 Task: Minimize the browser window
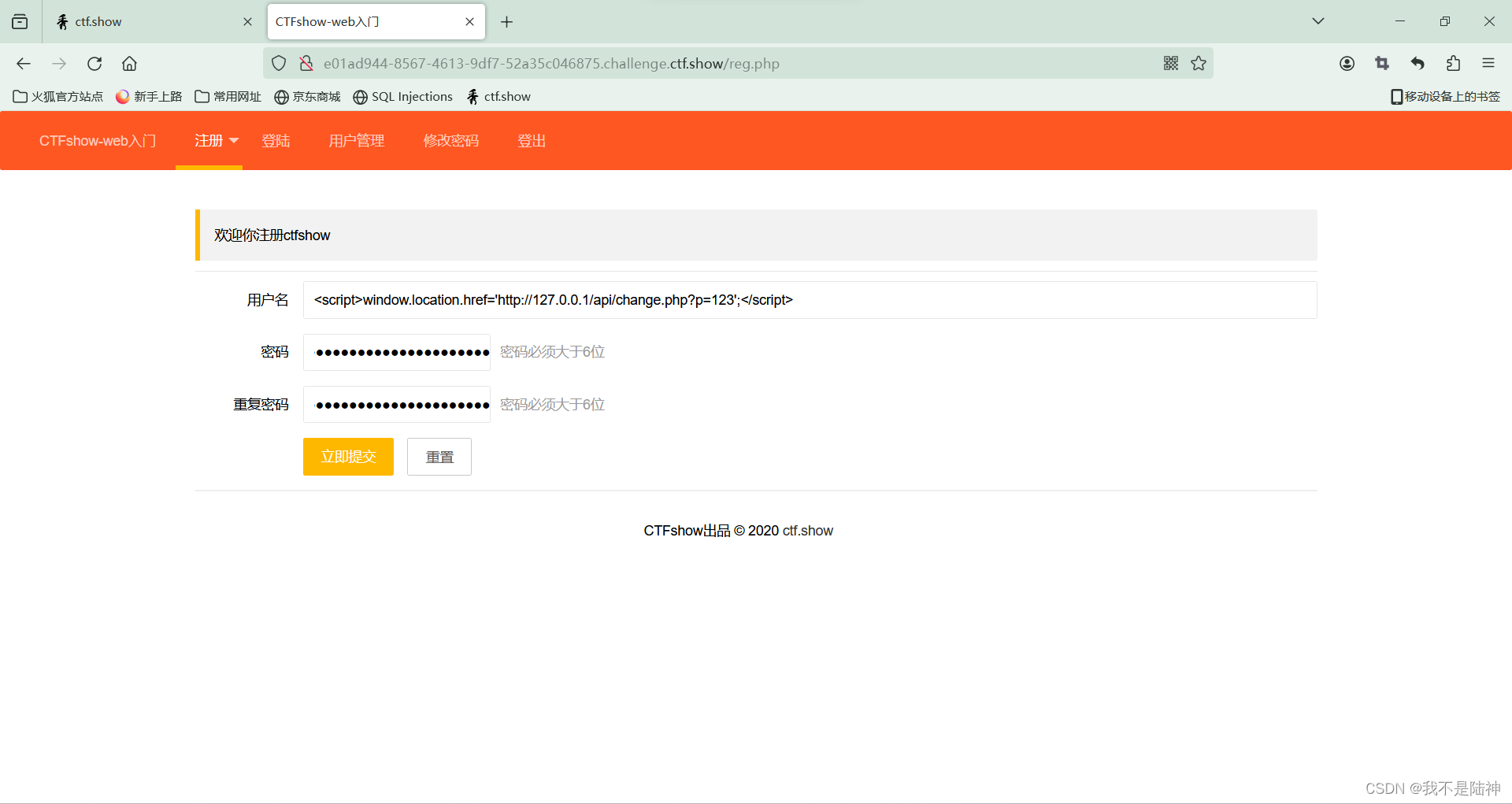coord(1400,21)
